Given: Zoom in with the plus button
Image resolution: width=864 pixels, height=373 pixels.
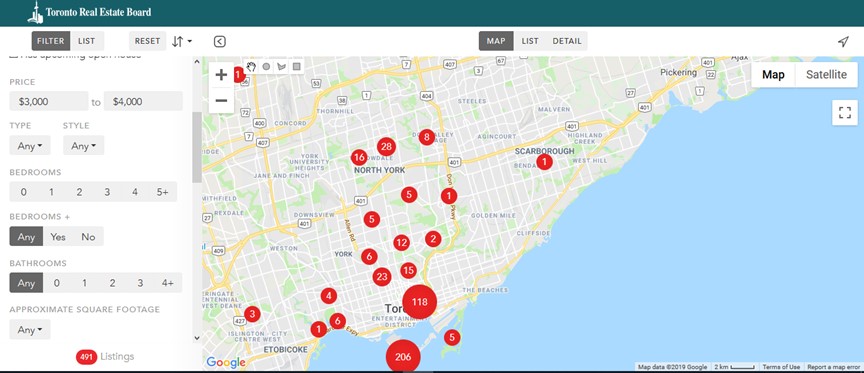Looking at the screenshot, I should pos(222,75).
